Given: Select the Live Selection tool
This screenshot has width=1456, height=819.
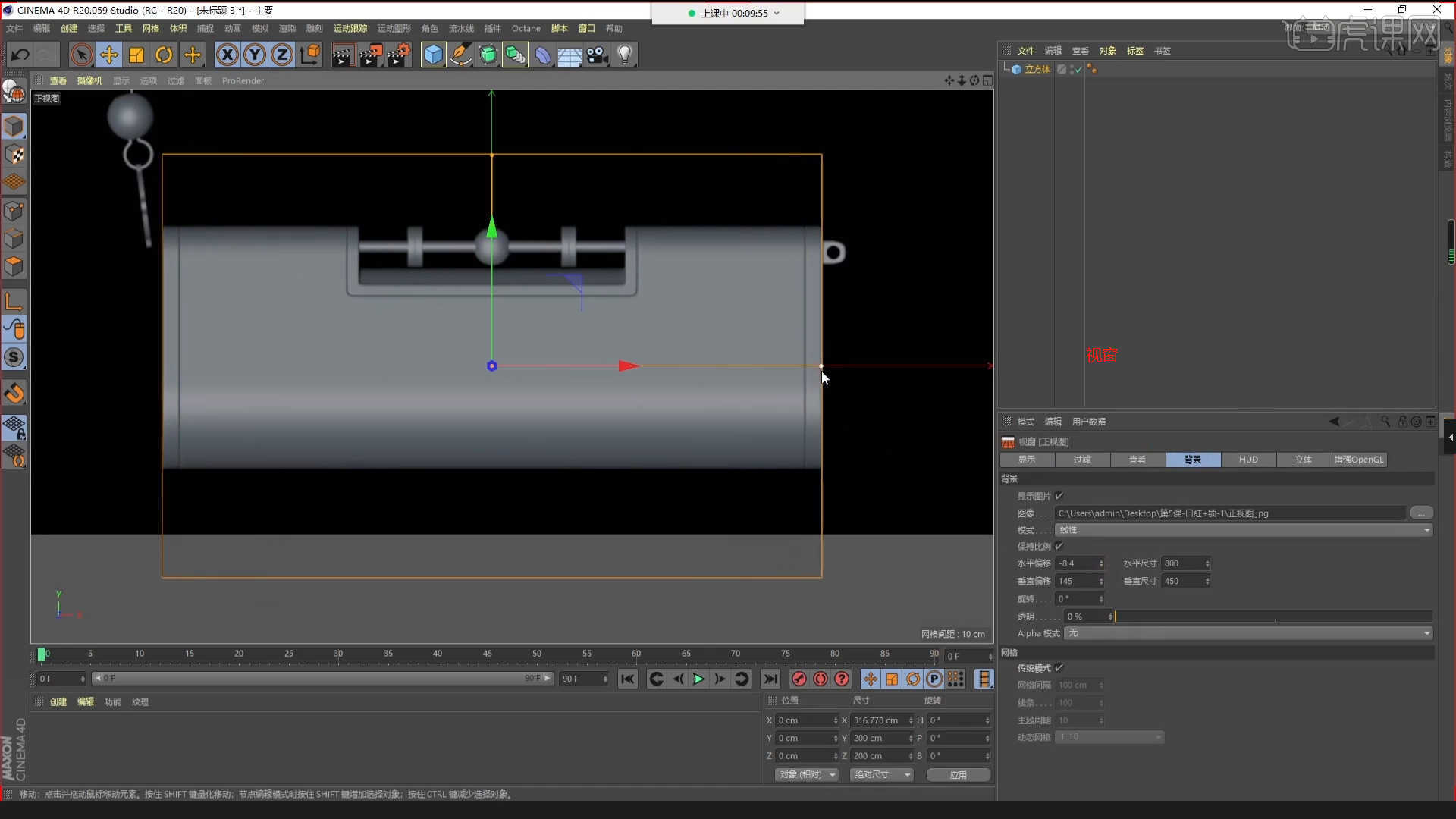Looking at the screenshot, I should 81,55.
